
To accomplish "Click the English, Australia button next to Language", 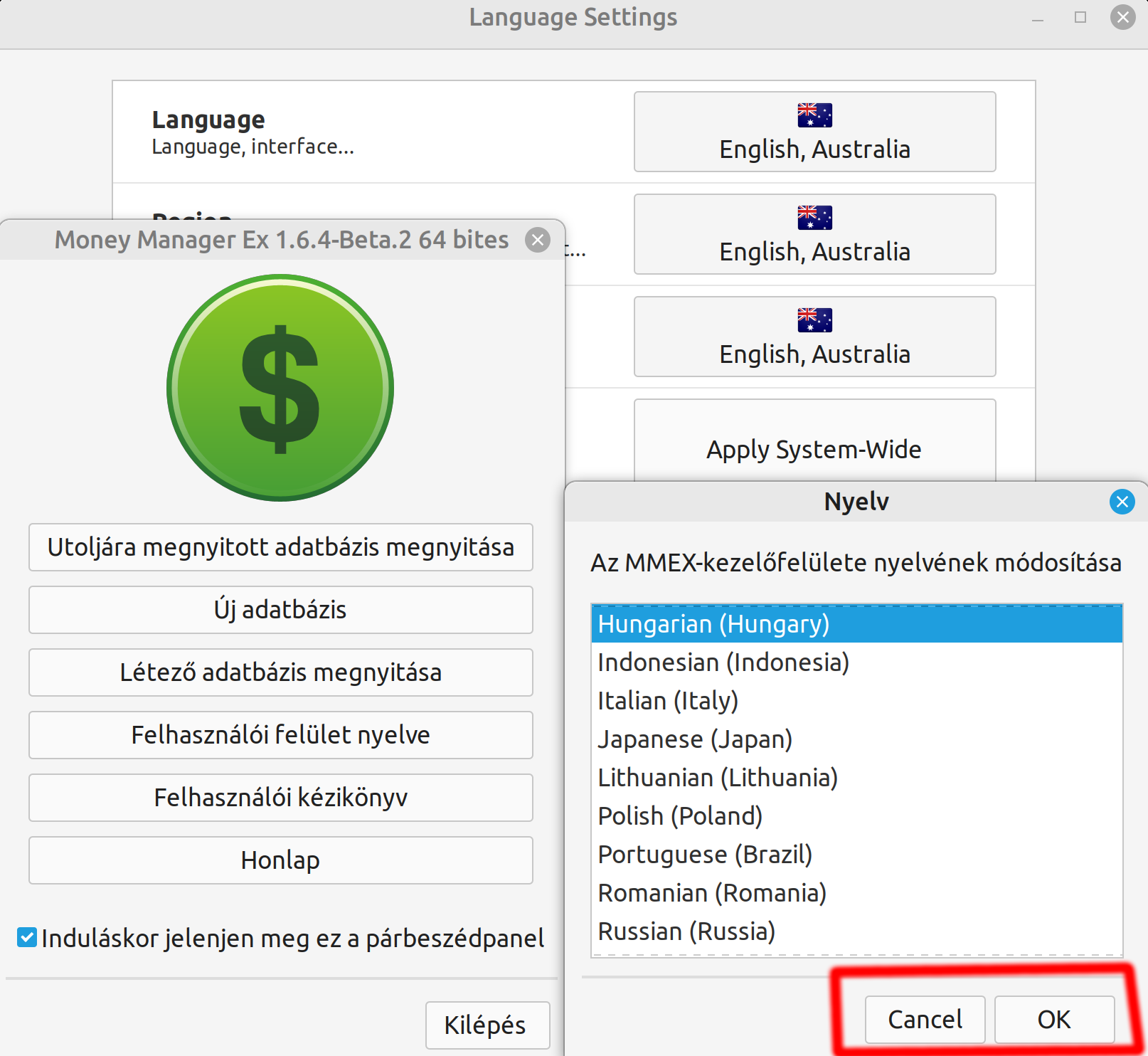I will [x=814, y=149].
